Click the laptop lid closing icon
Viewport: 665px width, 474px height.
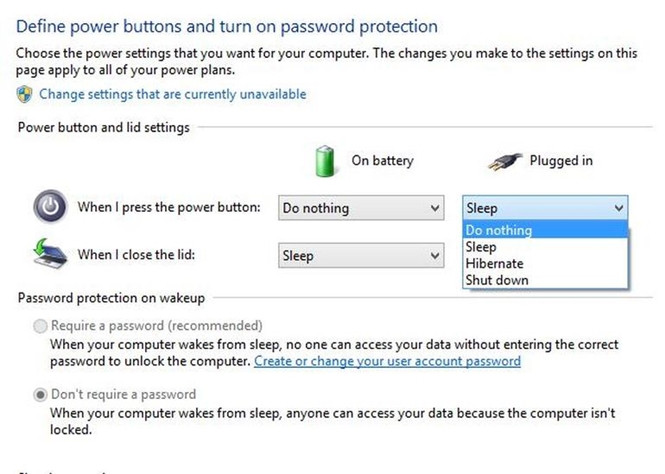pyautogui.click(x=50, y=254)
